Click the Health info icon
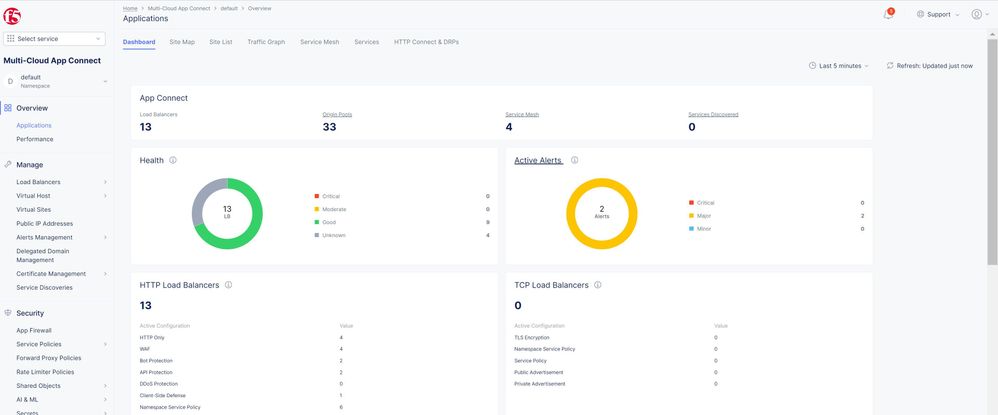Screen dimensions: 998x415 pos(173,160)
